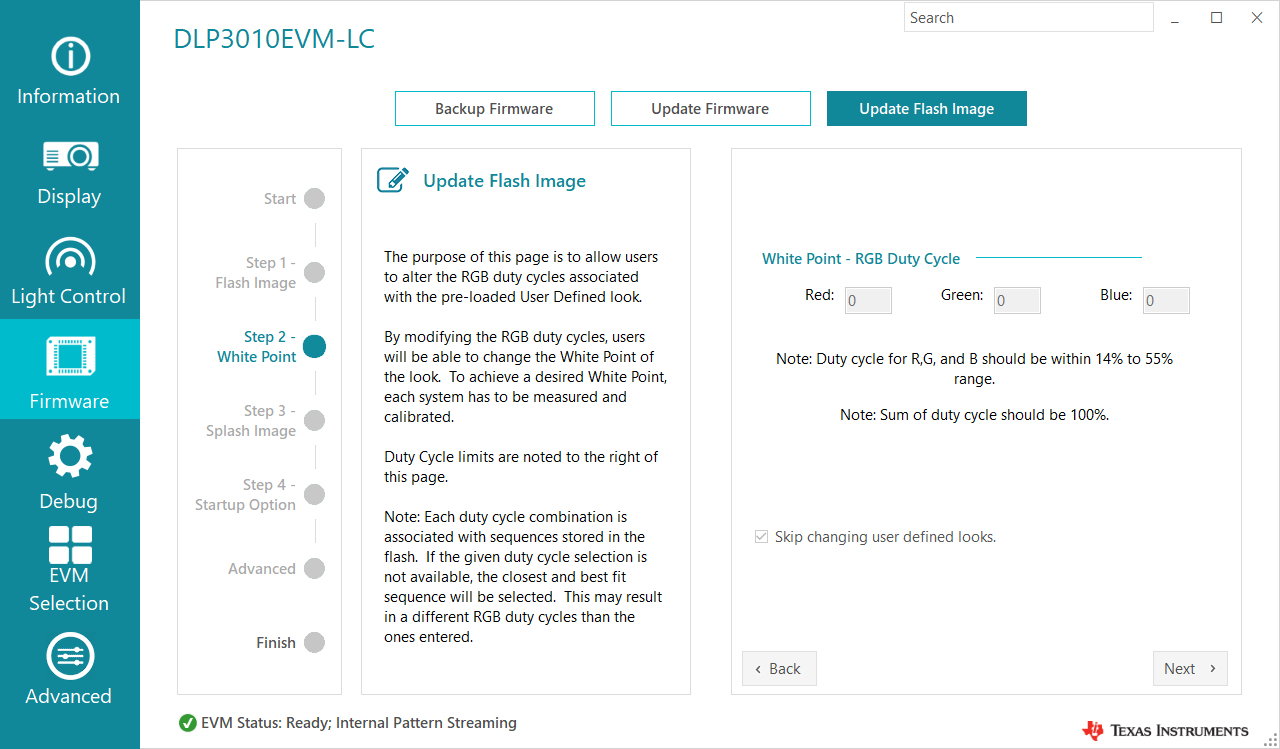Screen dimensions: 1280x749
Task: Click the green EVM status check icon
Action: (187, 723)
